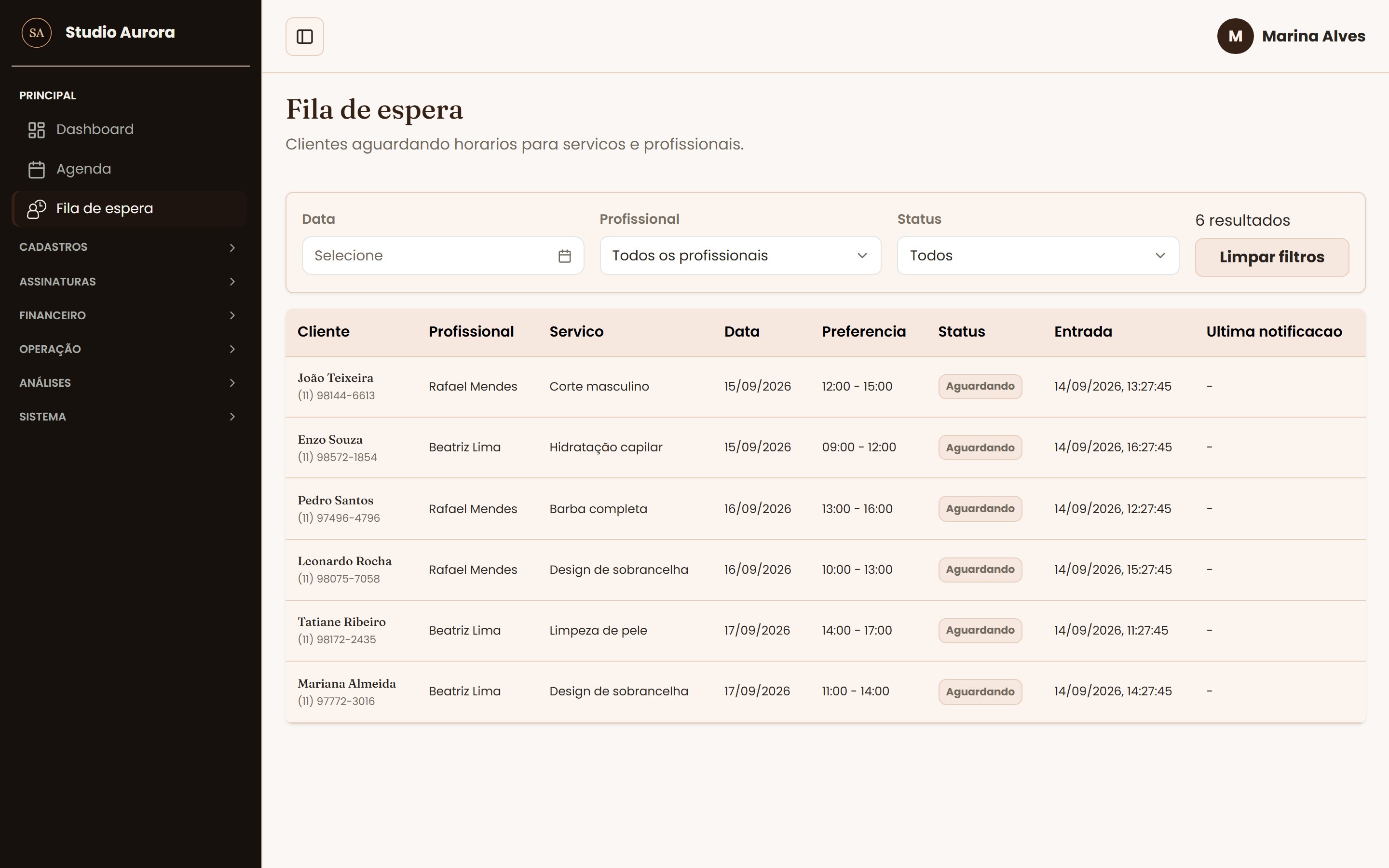Click the Limpar filtros button

(x=1271, y=257)
